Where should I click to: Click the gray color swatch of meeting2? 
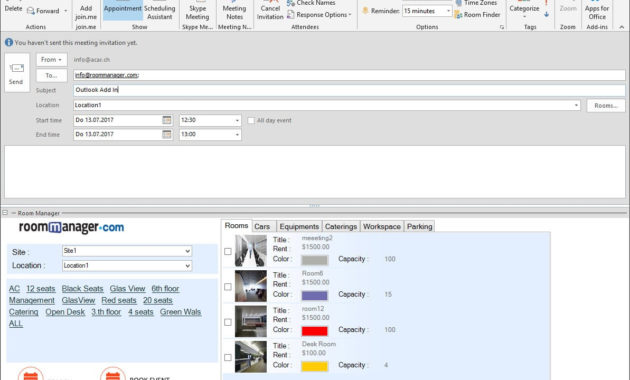click(x=315, y=260)
